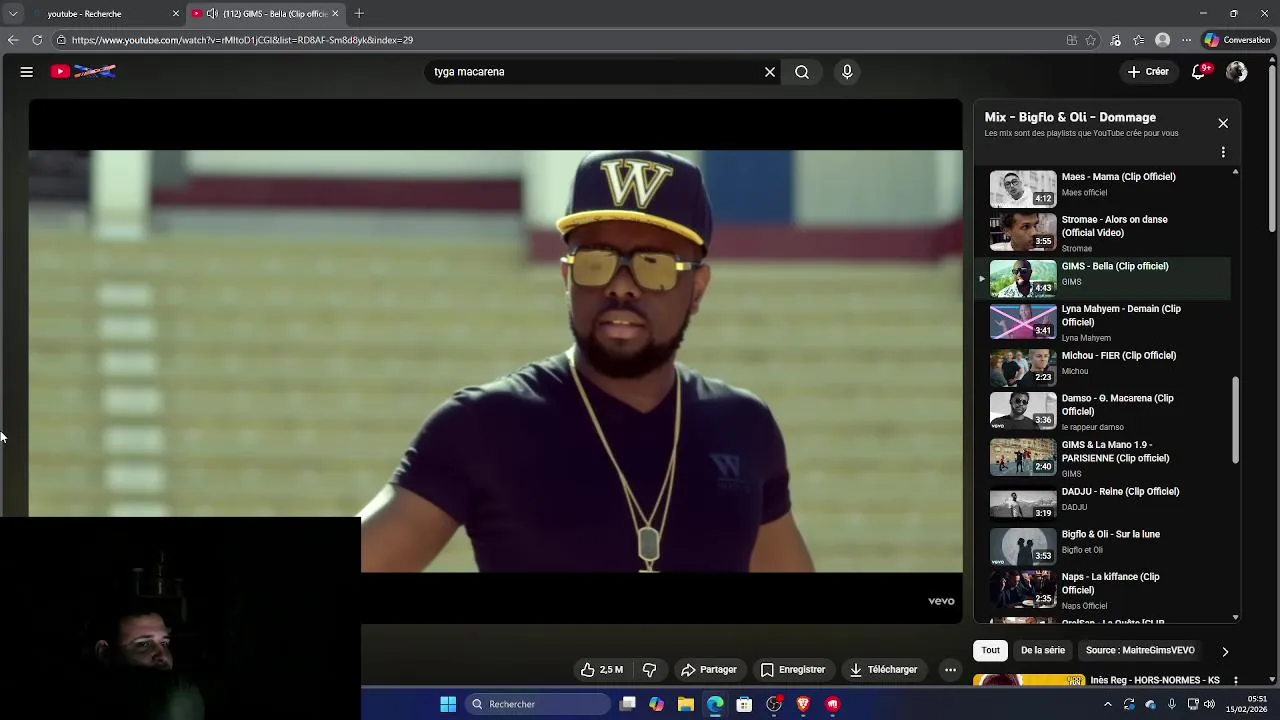Play GIMS & La Mano PARISIENNE
The width and height of the screenshot is (1280, 720).
tap(1105, 457)
